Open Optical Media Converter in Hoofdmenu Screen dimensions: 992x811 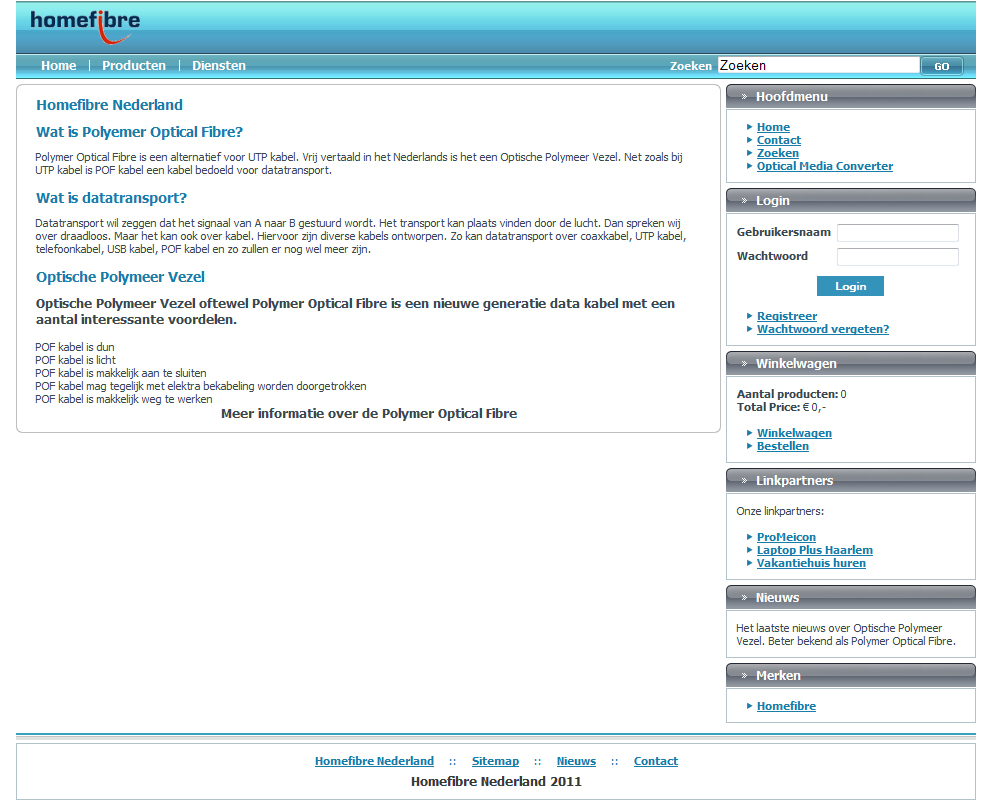(824, 166)
